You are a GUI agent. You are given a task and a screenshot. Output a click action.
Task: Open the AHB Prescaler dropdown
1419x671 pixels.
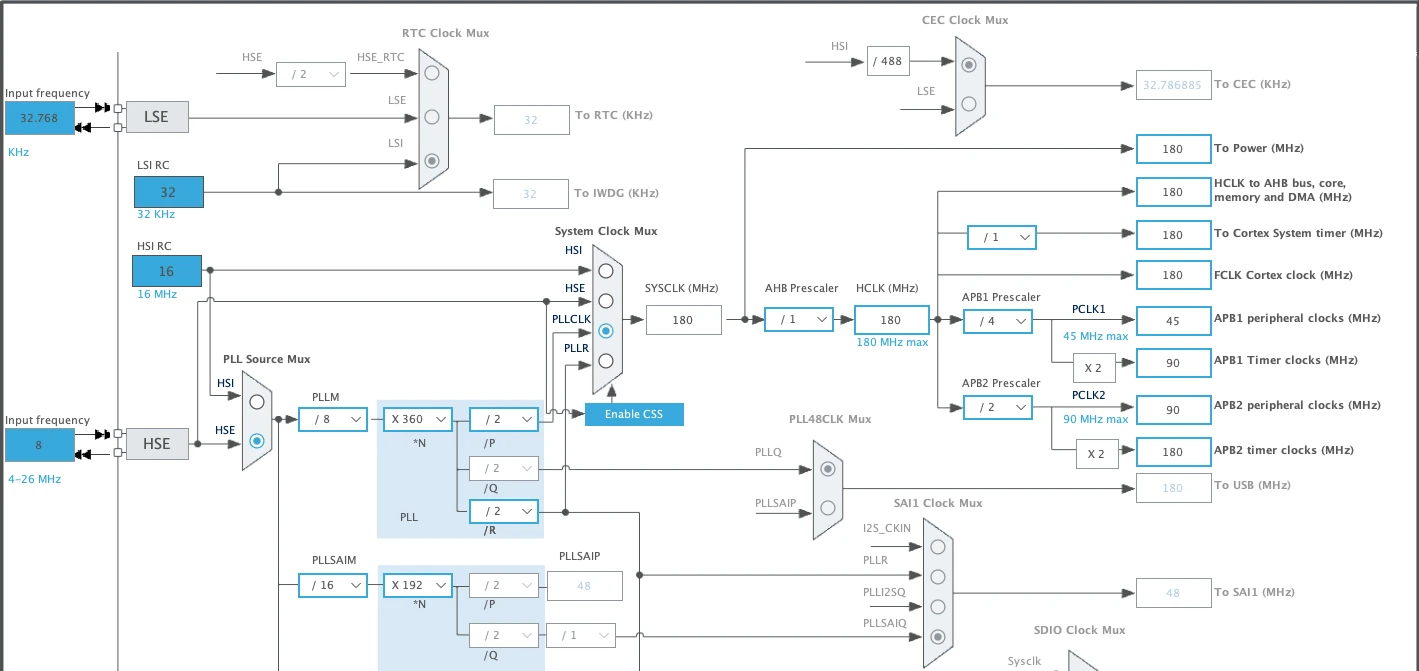[x=799, y=320]
